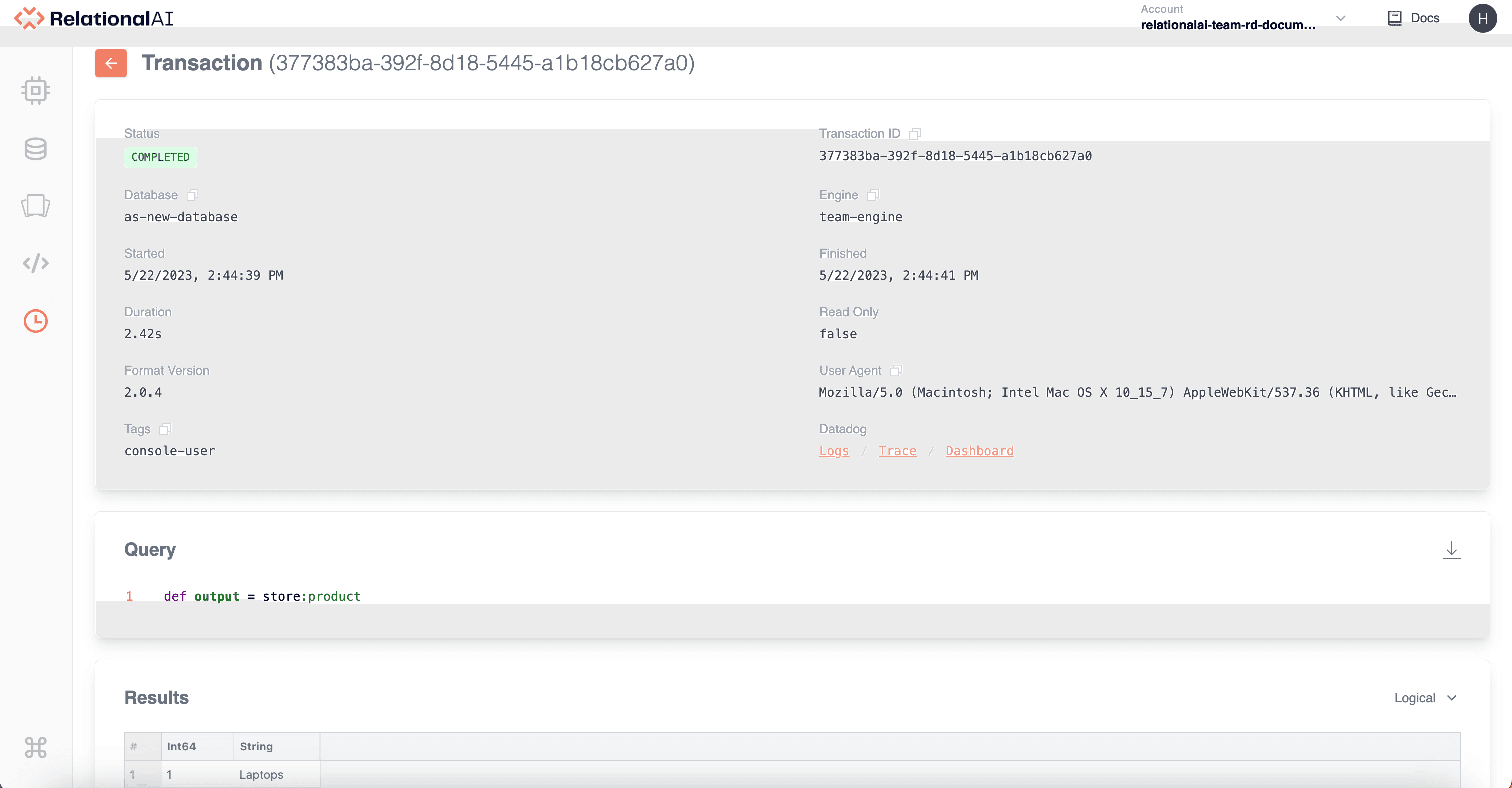
Task: Toggle the Read Only false value
Action: 838,334
